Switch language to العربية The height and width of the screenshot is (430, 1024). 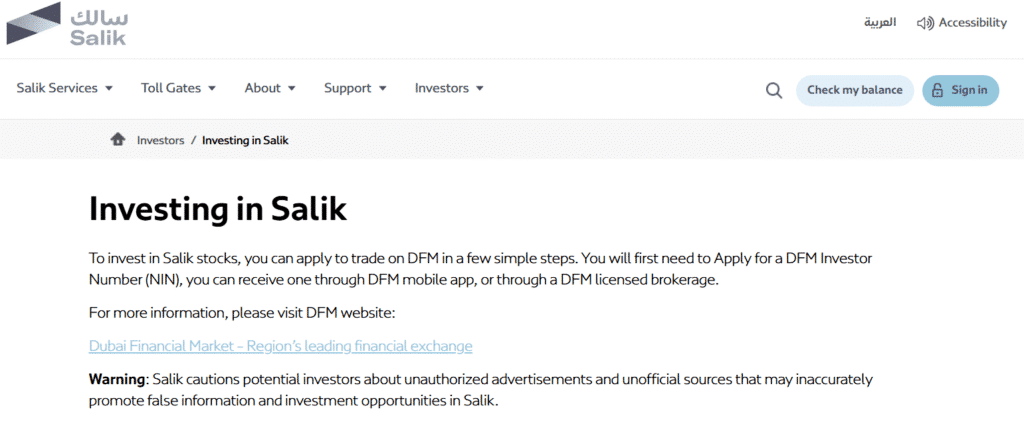pos(880,23)
